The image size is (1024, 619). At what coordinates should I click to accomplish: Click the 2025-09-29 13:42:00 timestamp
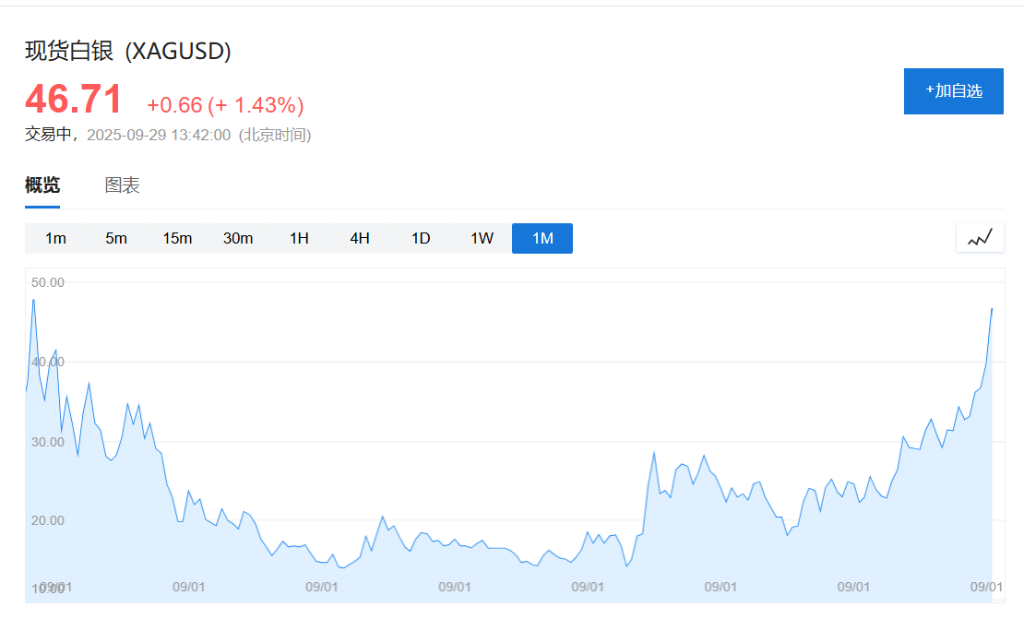(158, 135)
